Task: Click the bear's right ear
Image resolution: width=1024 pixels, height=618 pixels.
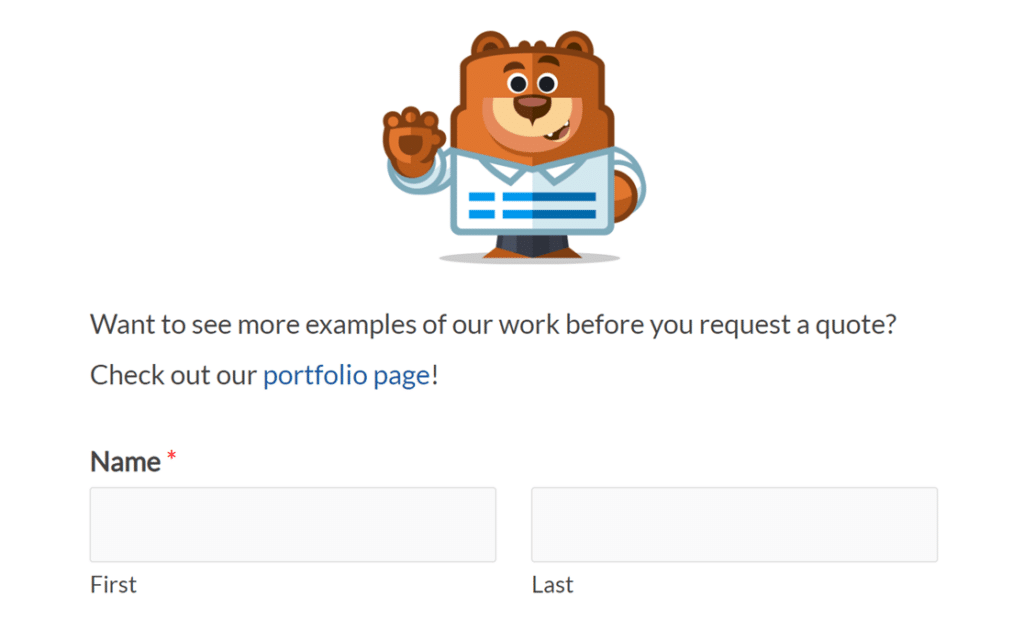Action: click(x=575, y=46)
